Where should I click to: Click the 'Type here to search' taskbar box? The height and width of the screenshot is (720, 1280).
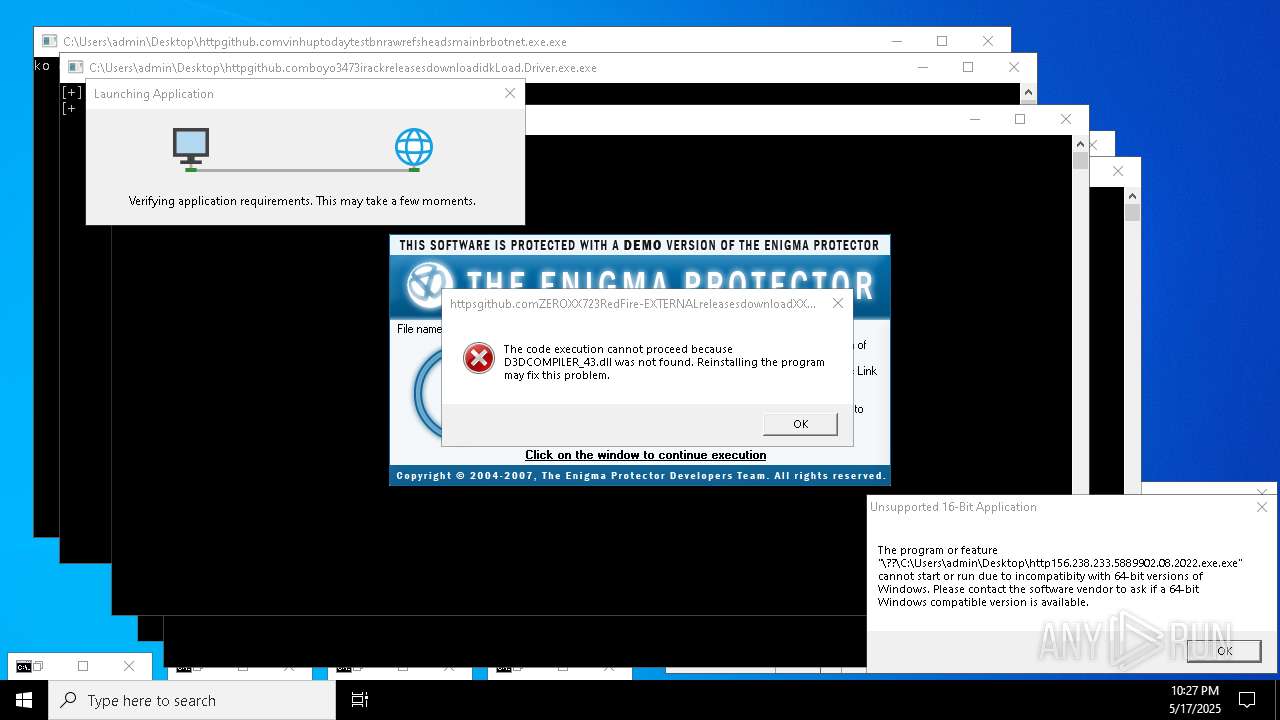192,700
